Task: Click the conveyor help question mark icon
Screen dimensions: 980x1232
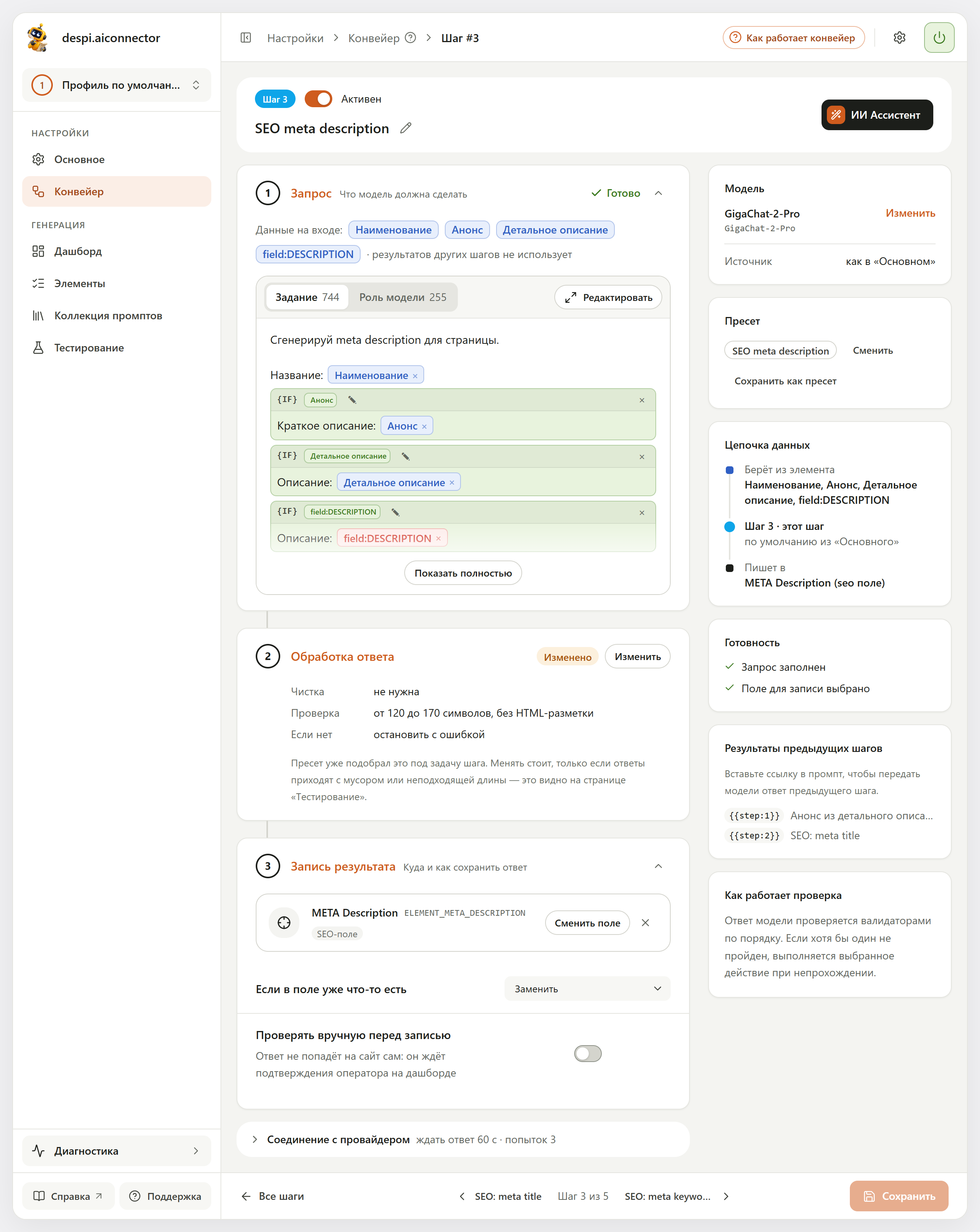Action: tap(410, 38)
